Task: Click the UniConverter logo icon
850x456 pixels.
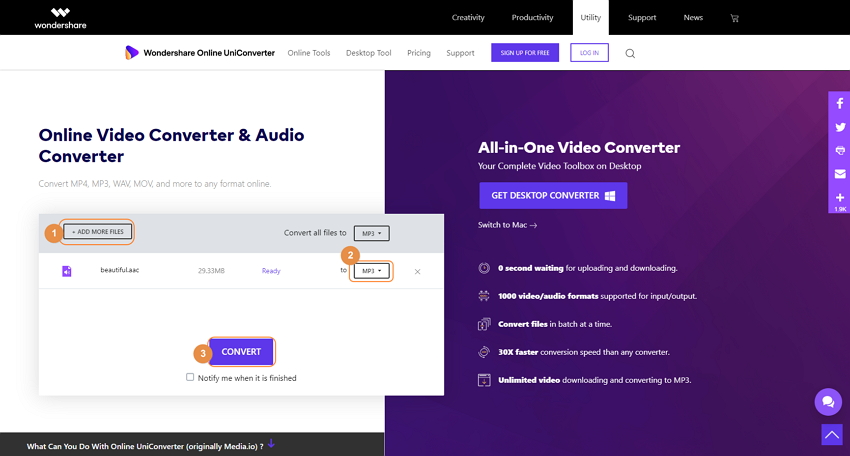Action: pyautogui.click(x=131, y=53)
